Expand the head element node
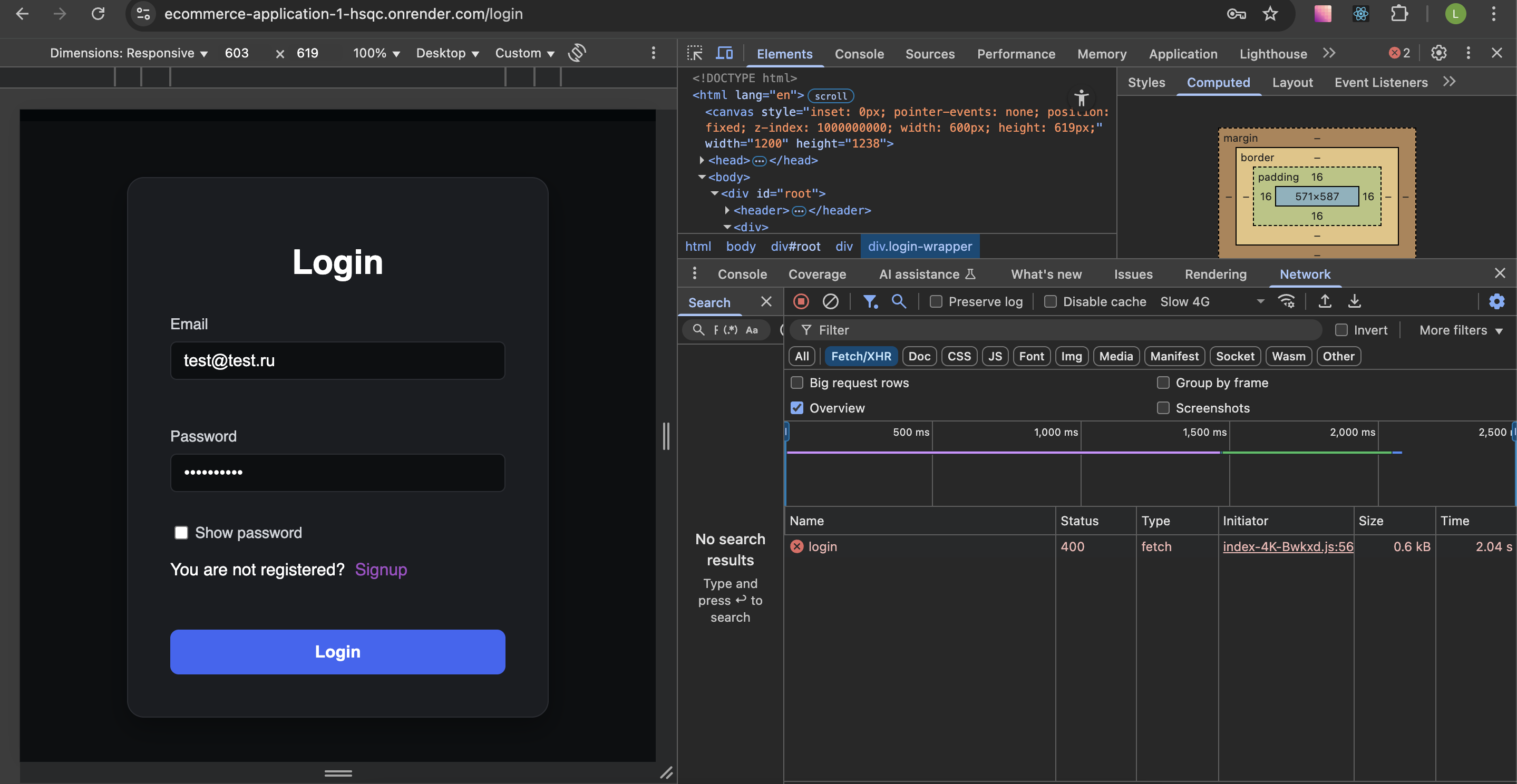1517x784 pixels. tap(702, 160)
